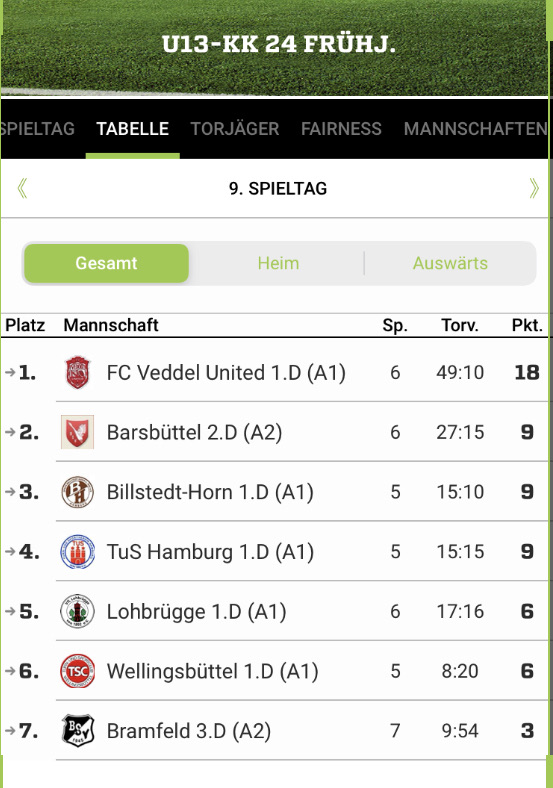Open the Fairness tab
The height and width of the screenshot is (788, 553).
coord(341,129)
